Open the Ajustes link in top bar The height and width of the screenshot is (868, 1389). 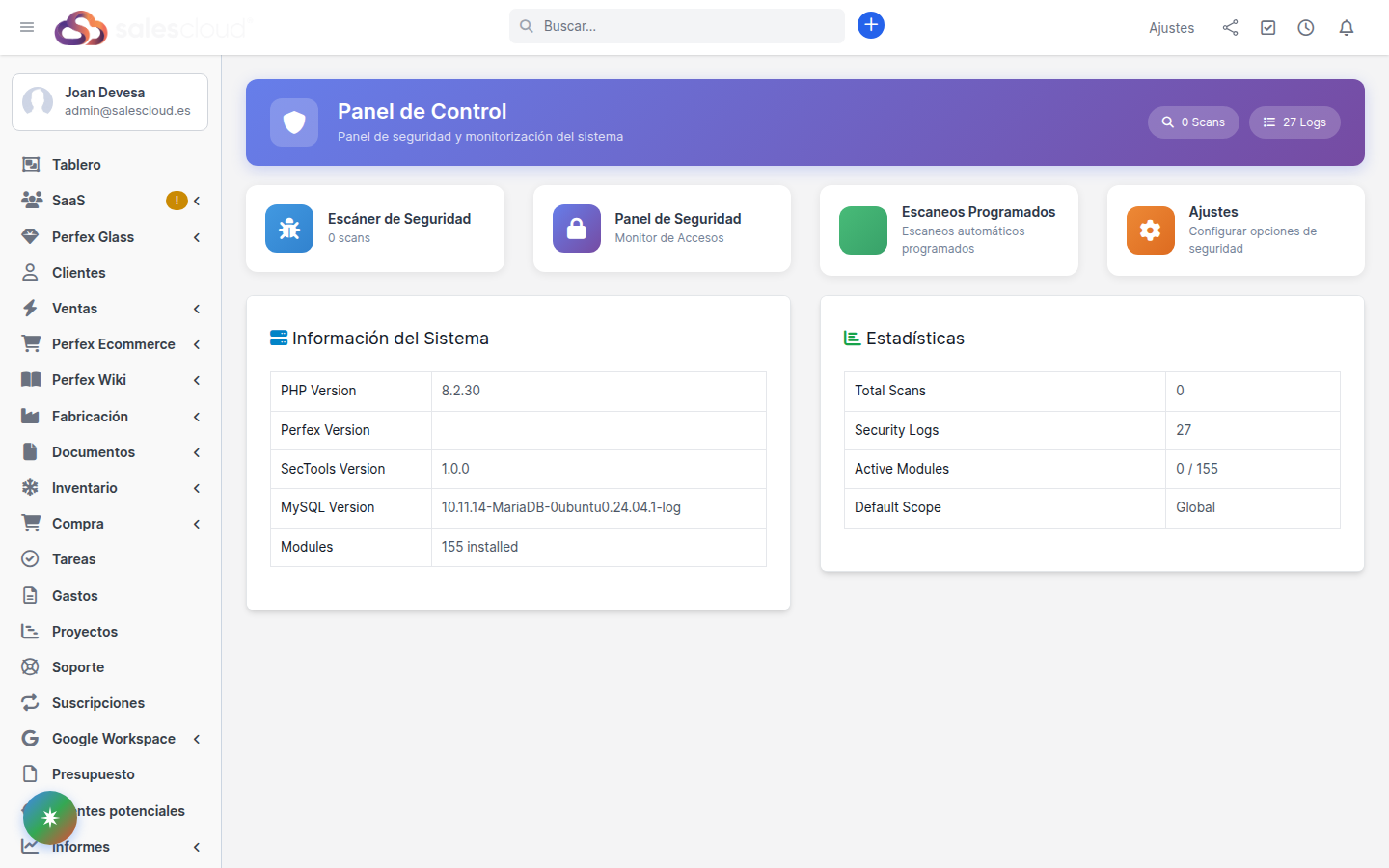1171,28
